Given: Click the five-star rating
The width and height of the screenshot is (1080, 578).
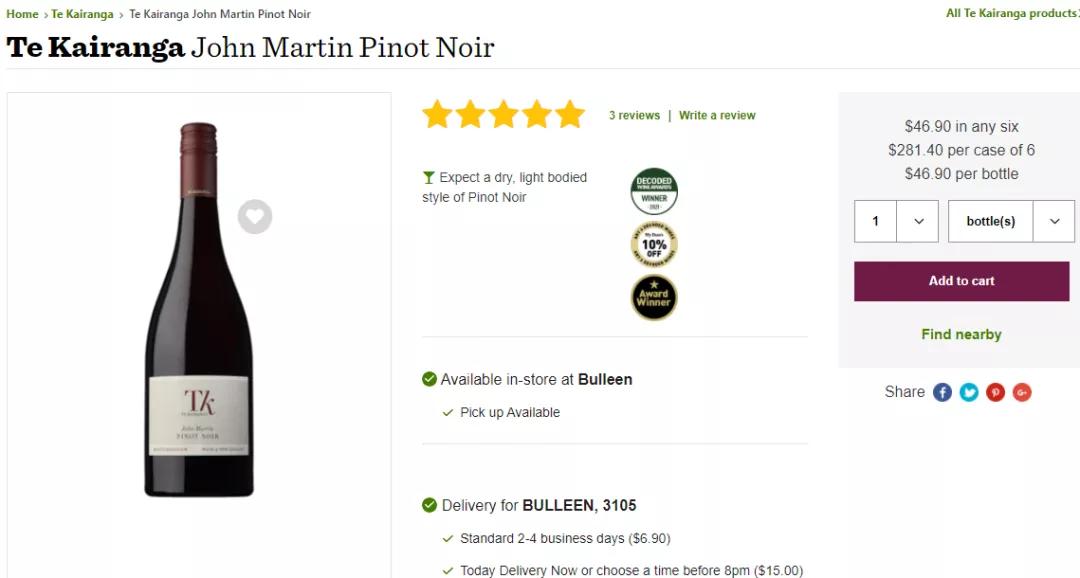Looking at the screenshot, I should click(x=503, y=115).
